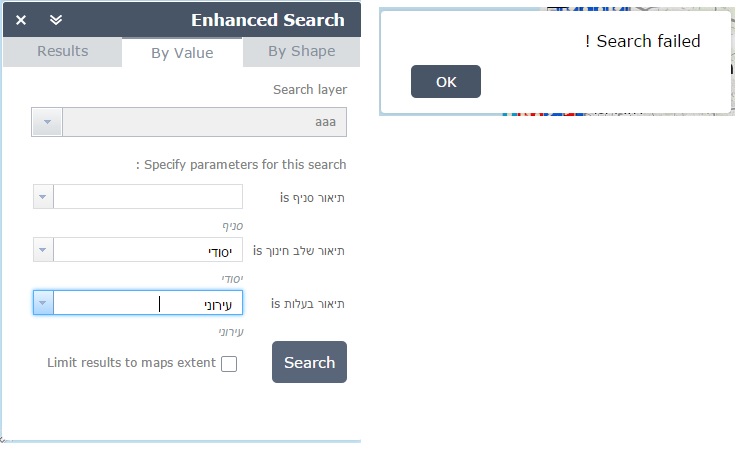
Task: Expand dropdown arrow for תיאור שלב חינוך field
Action: click(x=43, y=250)
